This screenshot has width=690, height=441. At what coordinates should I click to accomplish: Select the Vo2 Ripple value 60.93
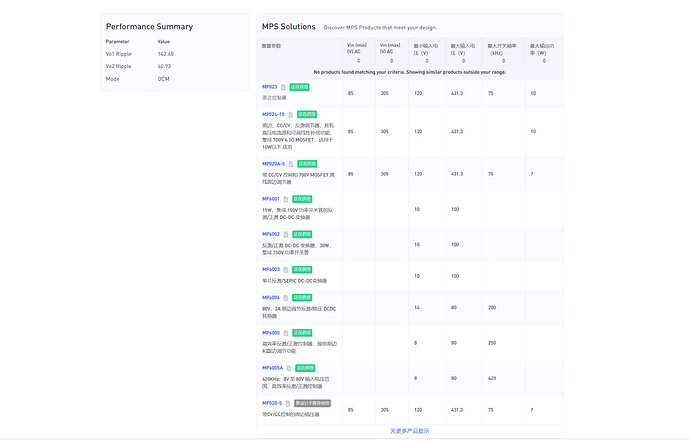point(165,66)
